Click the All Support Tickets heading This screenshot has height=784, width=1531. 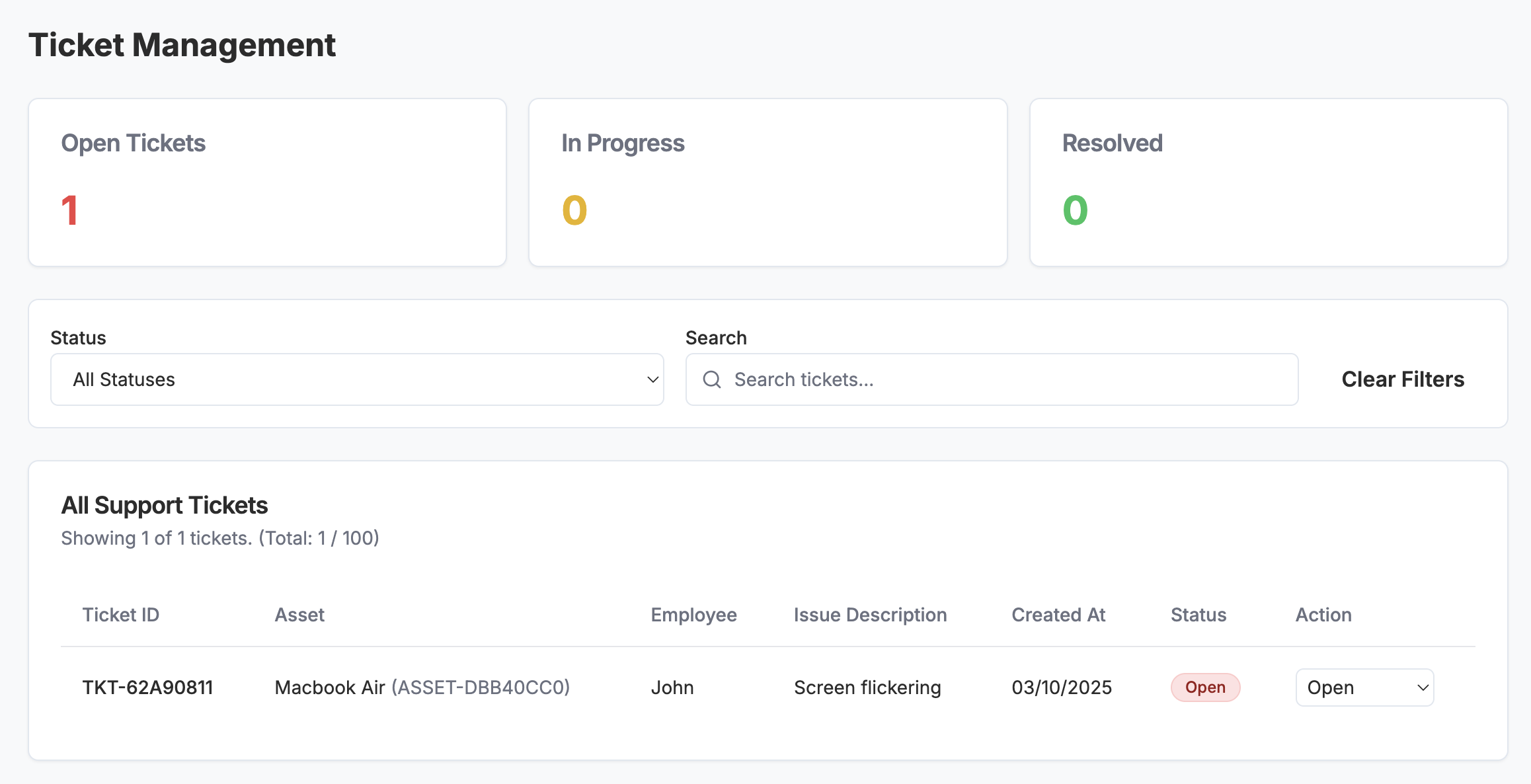(165, 505)
